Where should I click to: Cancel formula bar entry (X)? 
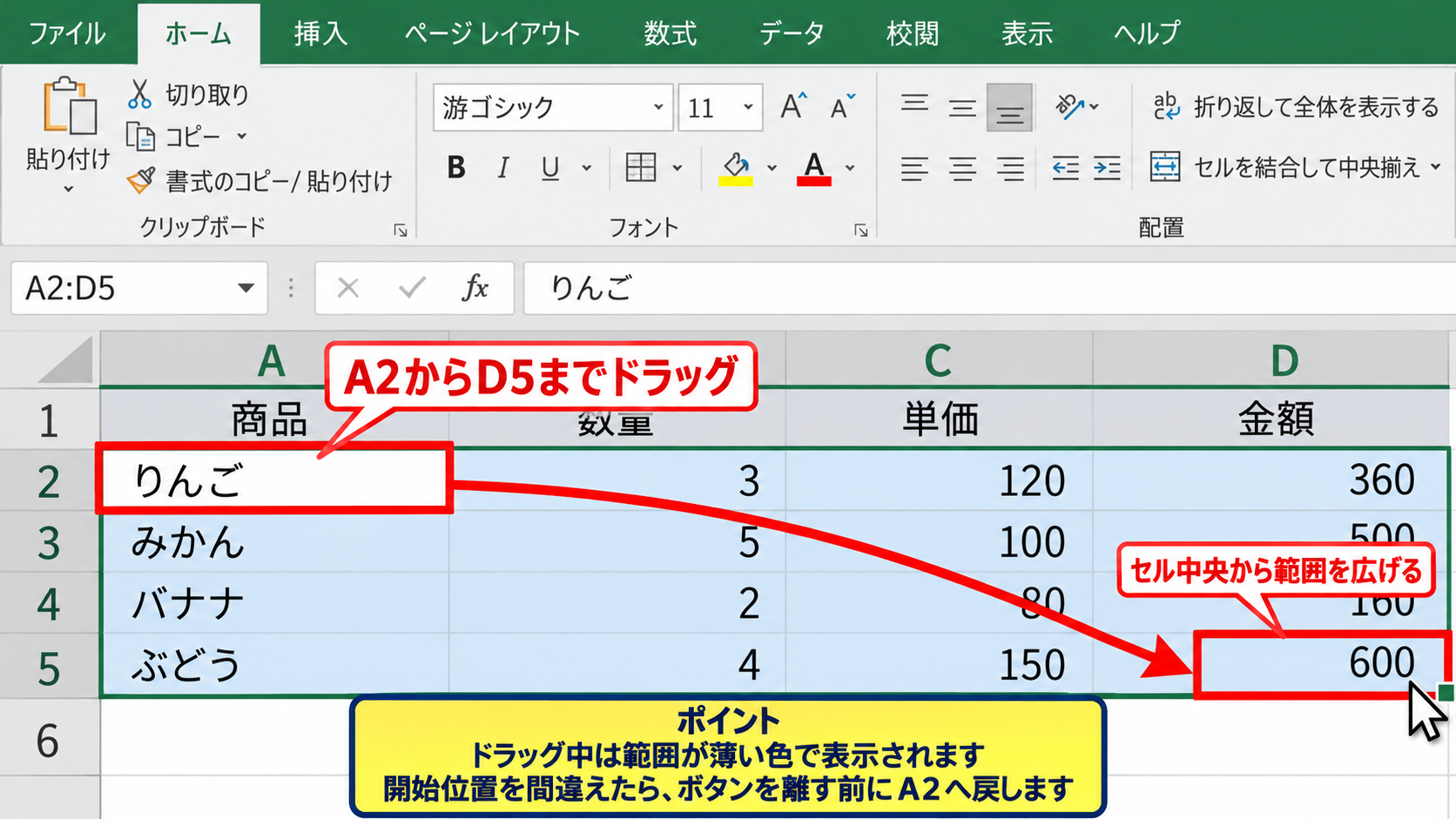(x=348, y=287)
